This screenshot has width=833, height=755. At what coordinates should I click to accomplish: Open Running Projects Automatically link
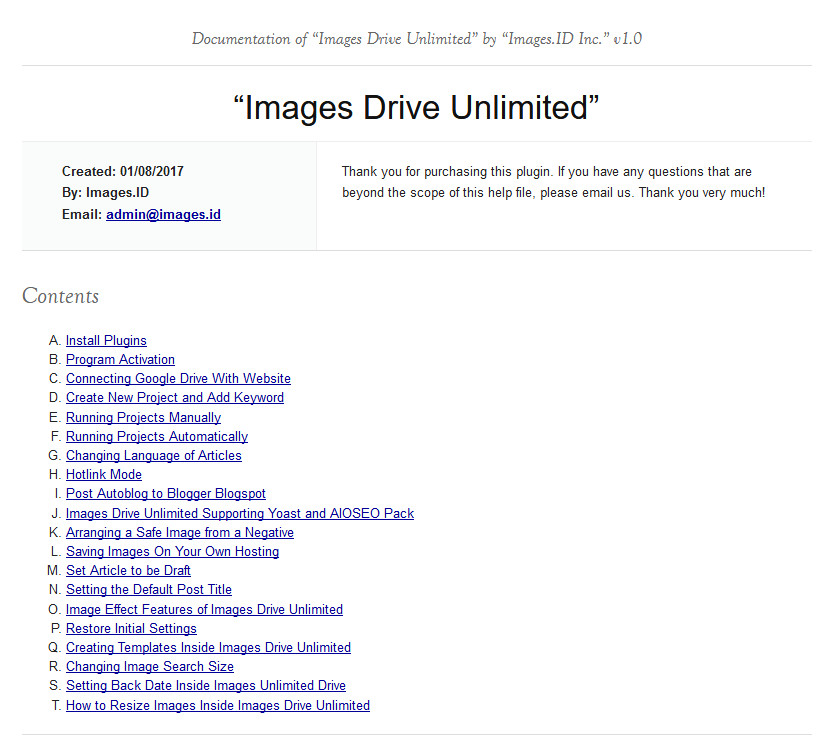click(157, 437)
